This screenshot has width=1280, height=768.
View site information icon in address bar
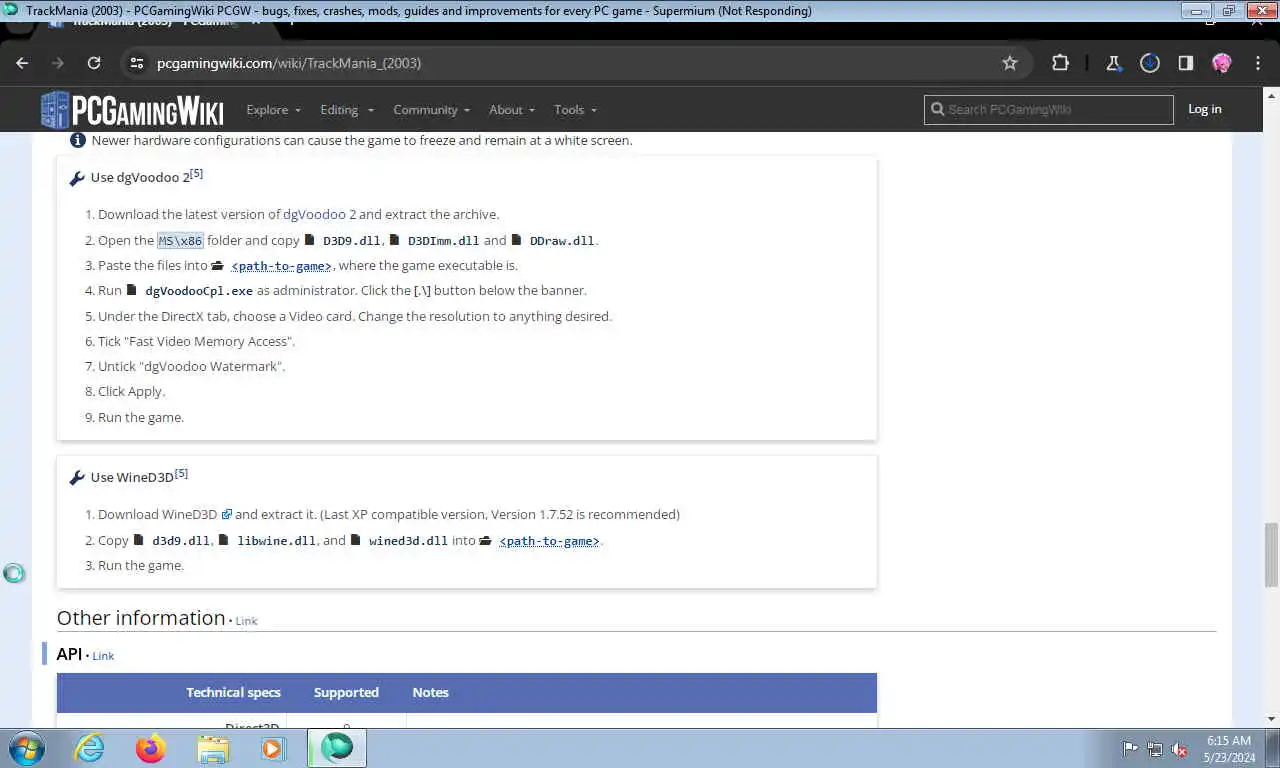137,63
